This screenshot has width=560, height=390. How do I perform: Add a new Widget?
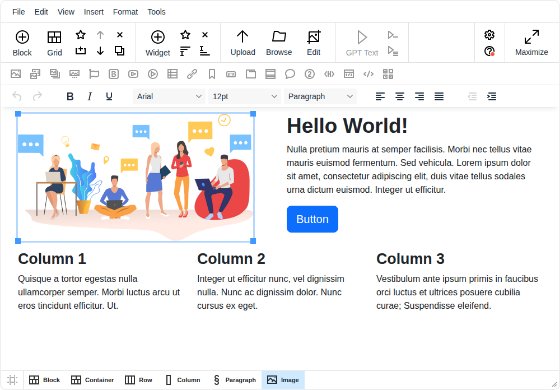click(158, 43)
